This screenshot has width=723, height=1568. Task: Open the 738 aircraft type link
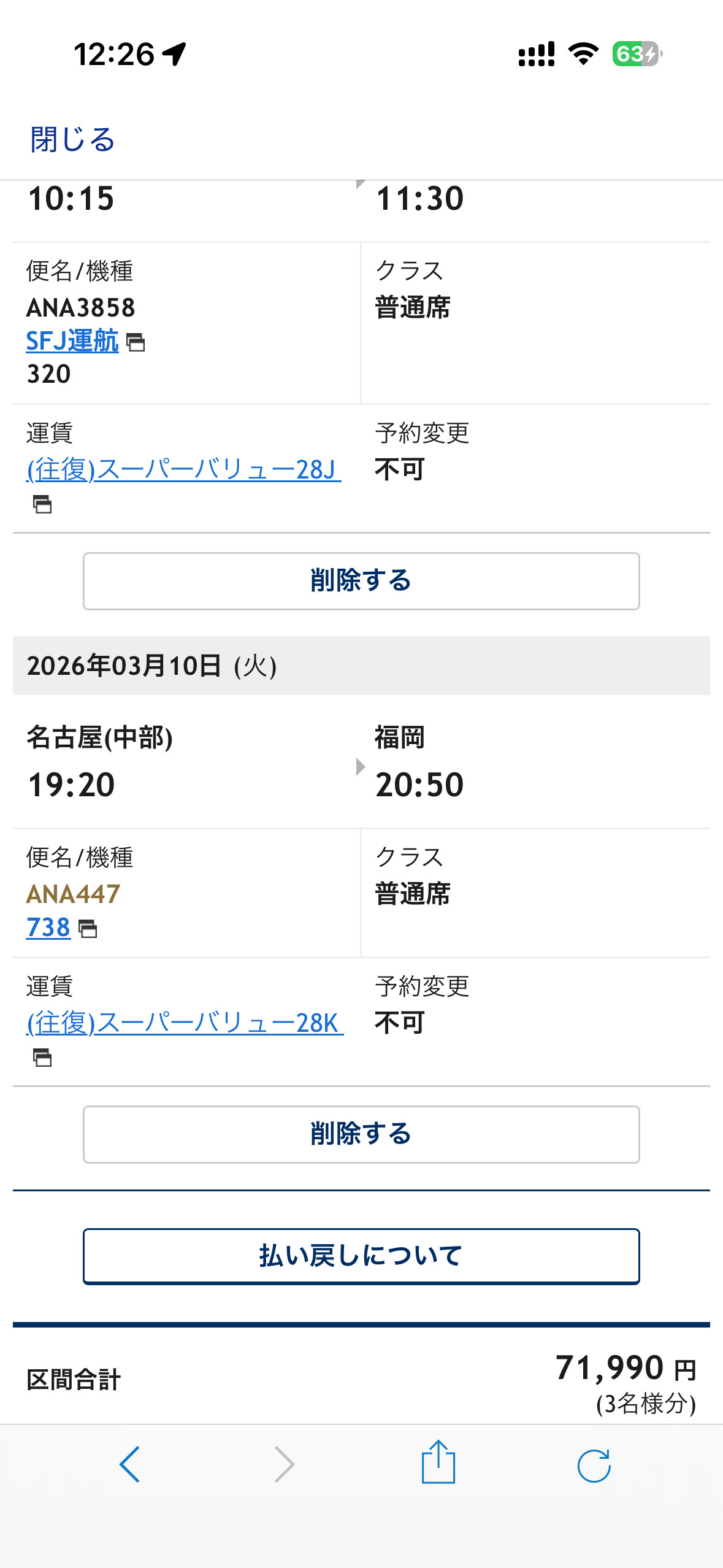tap(48, 928)
